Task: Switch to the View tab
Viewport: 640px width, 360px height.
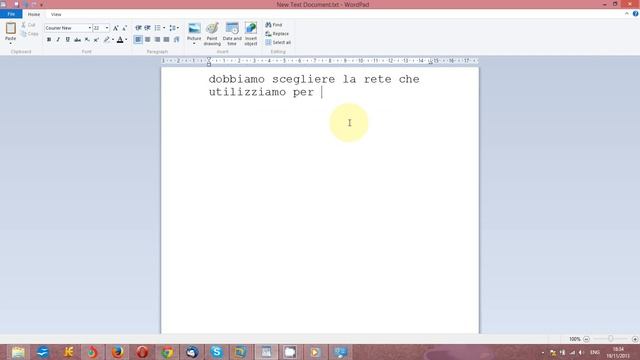Action: [x=56, y=14]
